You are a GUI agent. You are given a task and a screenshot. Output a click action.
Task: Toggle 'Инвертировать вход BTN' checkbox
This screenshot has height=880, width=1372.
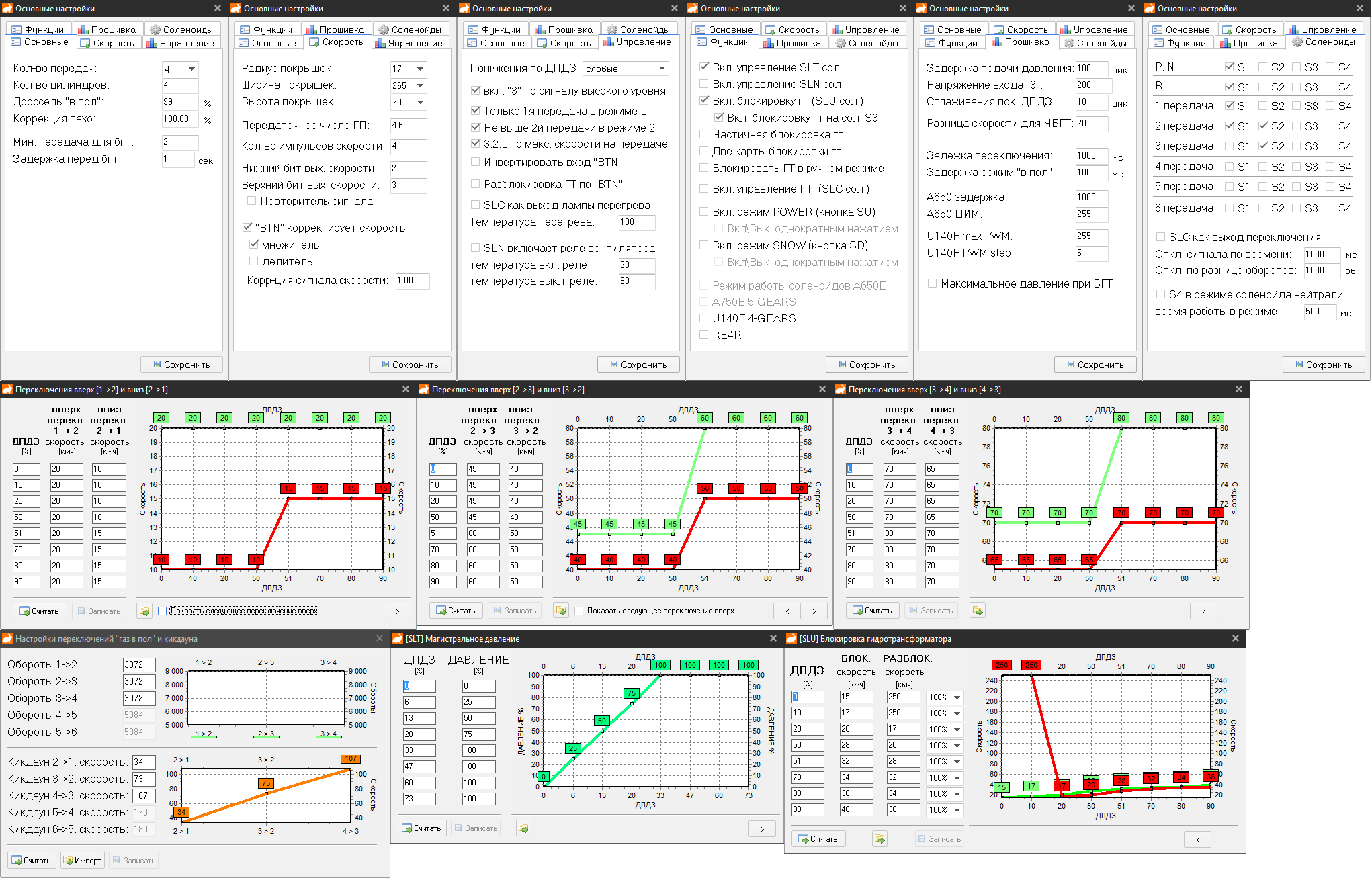point(476,162)
